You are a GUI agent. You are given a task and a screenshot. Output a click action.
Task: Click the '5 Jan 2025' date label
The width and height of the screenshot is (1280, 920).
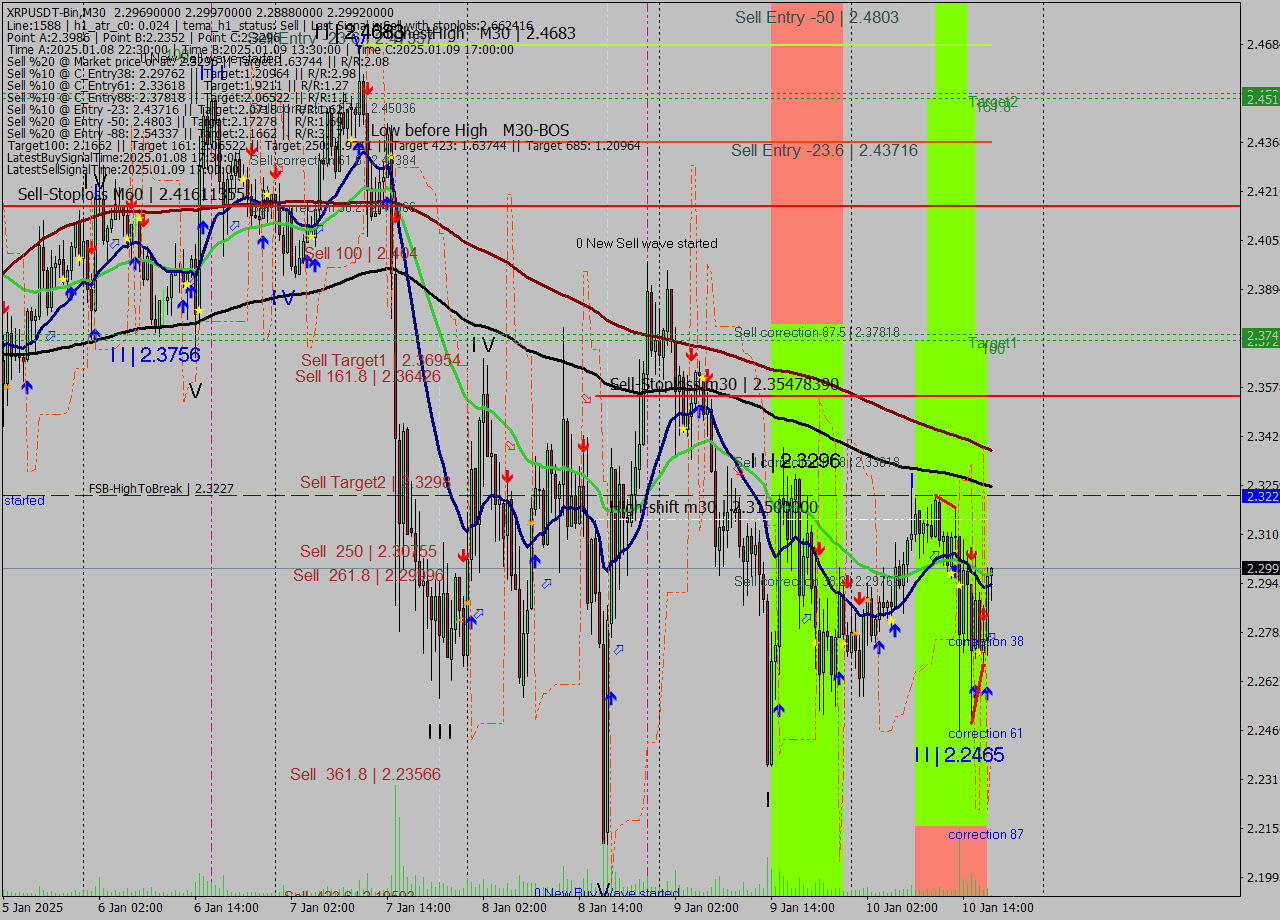click(33, 907)
